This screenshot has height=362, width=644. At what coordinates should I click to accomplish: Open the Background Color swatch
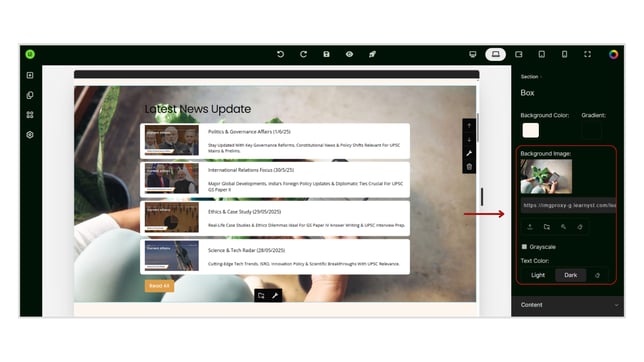tap(531, 131)
